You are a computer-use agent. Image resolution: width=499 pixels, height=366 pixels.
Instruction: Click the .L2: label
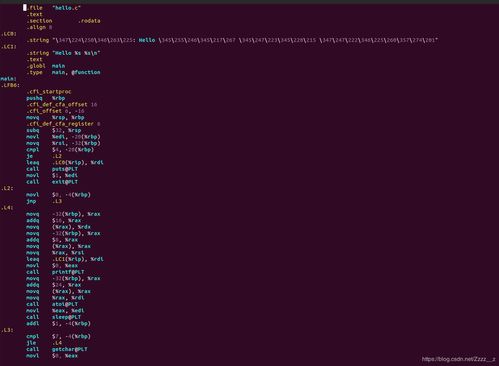click(x=7, y=188)
